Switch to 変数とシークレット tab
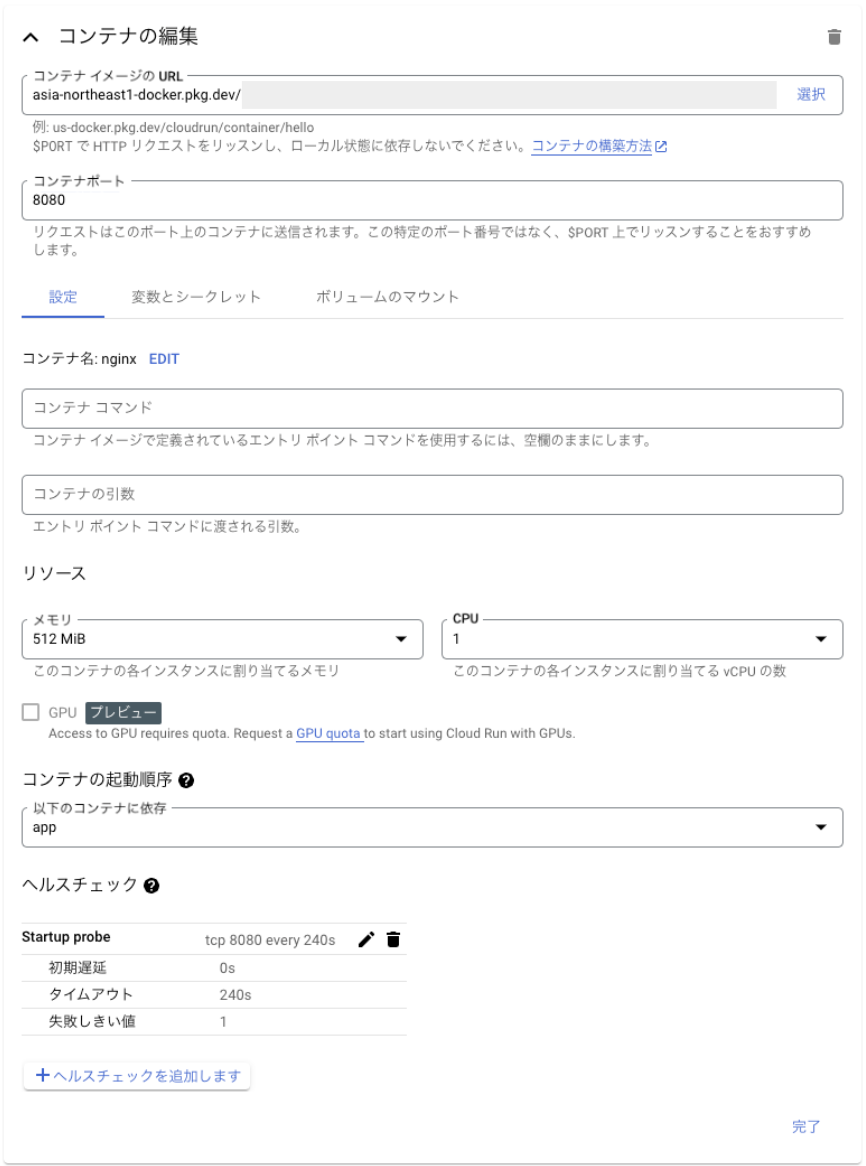This screenshot has height=1166, width=866. point(196,297)
